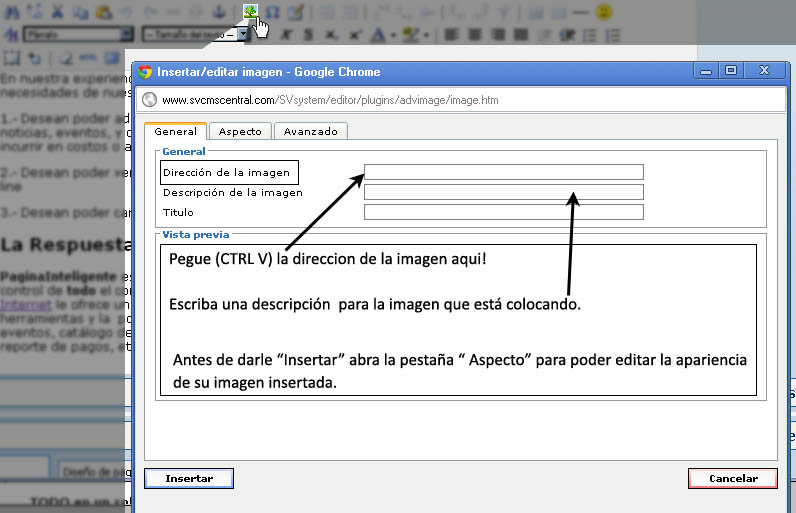Click the insert image toolbar icon
Image resolution: width=796 pixels, height=513 pixels.
tap(251, 11)
